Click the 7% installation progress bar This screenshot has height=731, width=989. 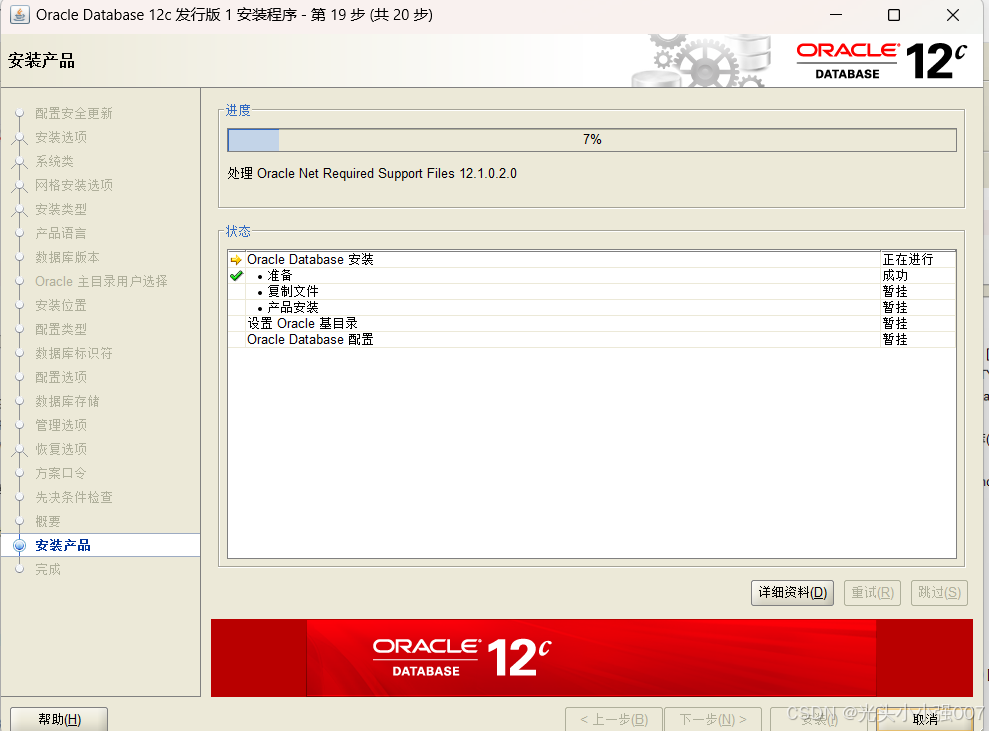tap(592, 139)
